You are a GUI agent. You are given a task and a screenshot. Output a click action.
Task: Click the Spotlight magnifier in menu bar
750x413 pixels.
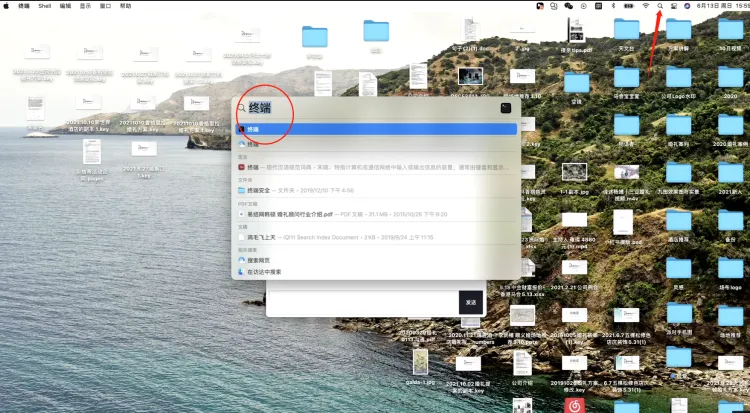pos(660,6)
